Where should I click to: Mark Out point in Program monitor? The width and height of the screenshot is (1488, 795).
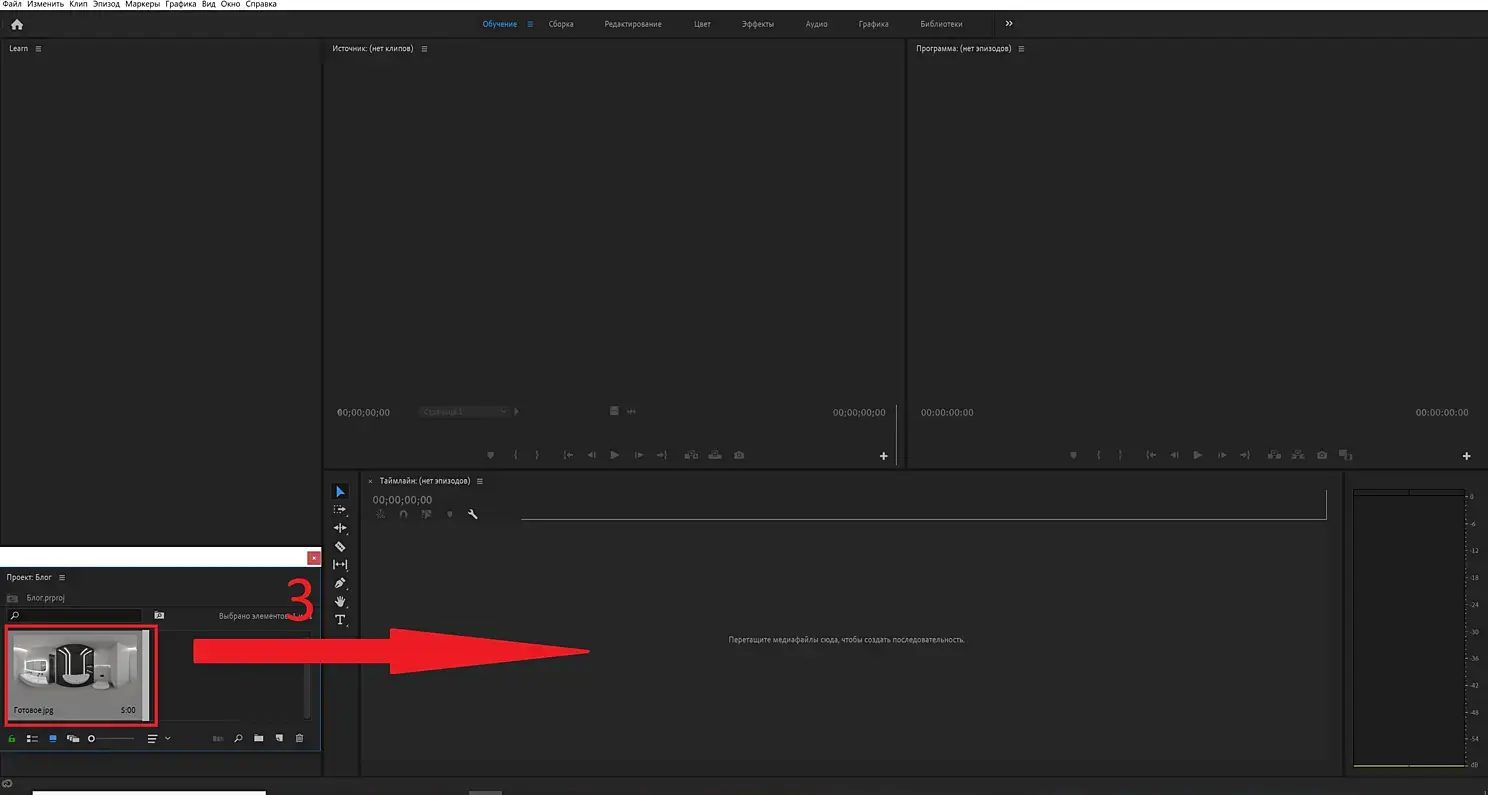coord(1121,455)
